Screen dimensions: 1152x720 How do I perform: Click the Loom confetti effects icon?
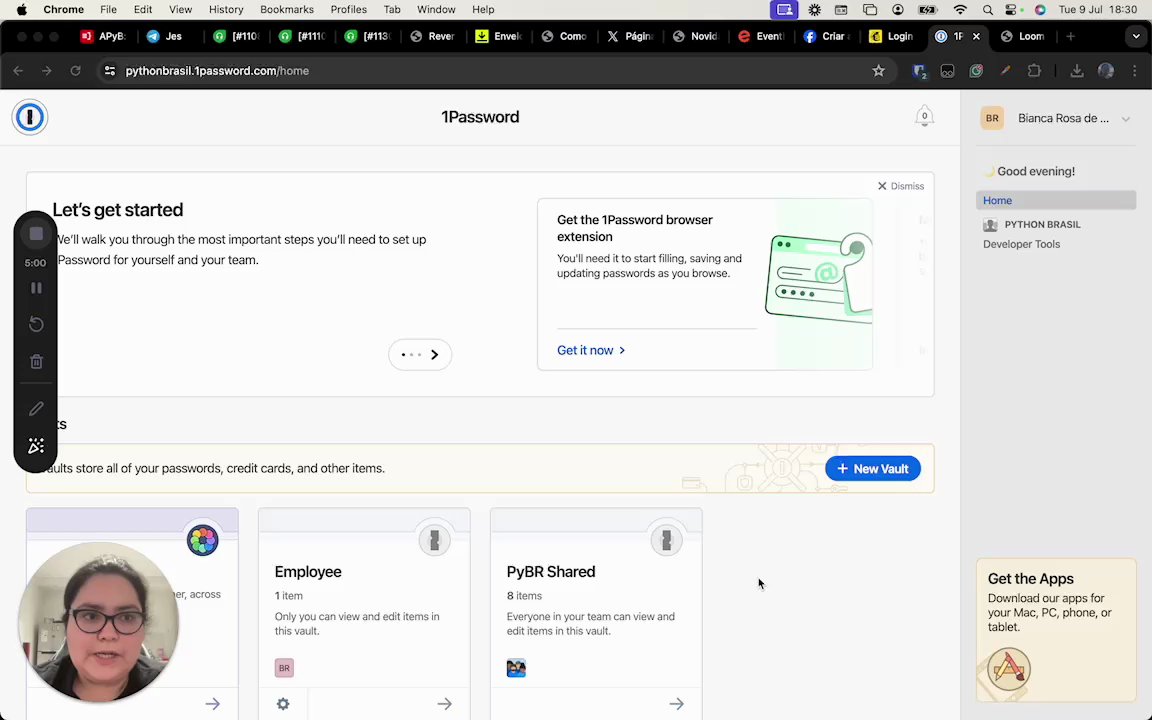tap(36, 446)
